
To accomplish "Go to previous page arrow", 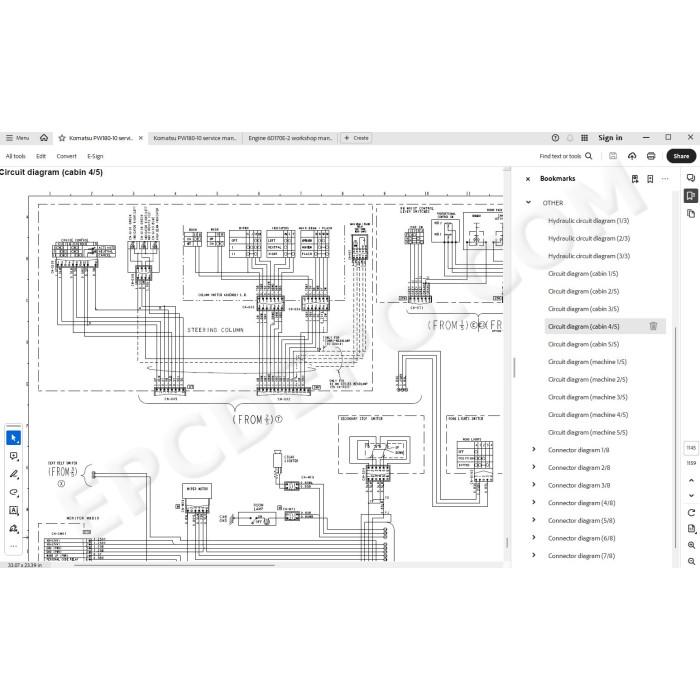I will [691, 480].
